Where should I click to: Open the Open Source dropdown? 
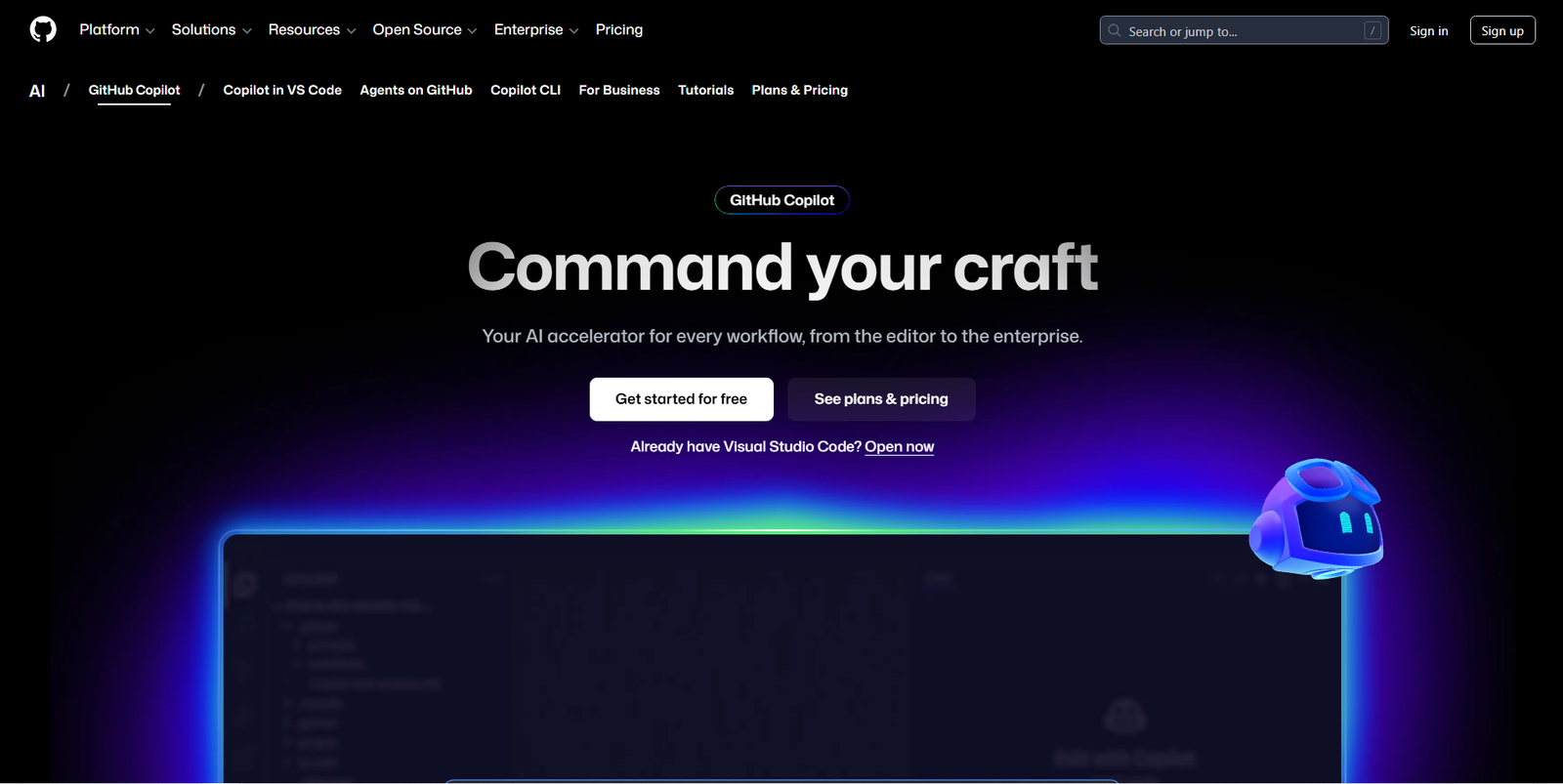tap(424, 30)
